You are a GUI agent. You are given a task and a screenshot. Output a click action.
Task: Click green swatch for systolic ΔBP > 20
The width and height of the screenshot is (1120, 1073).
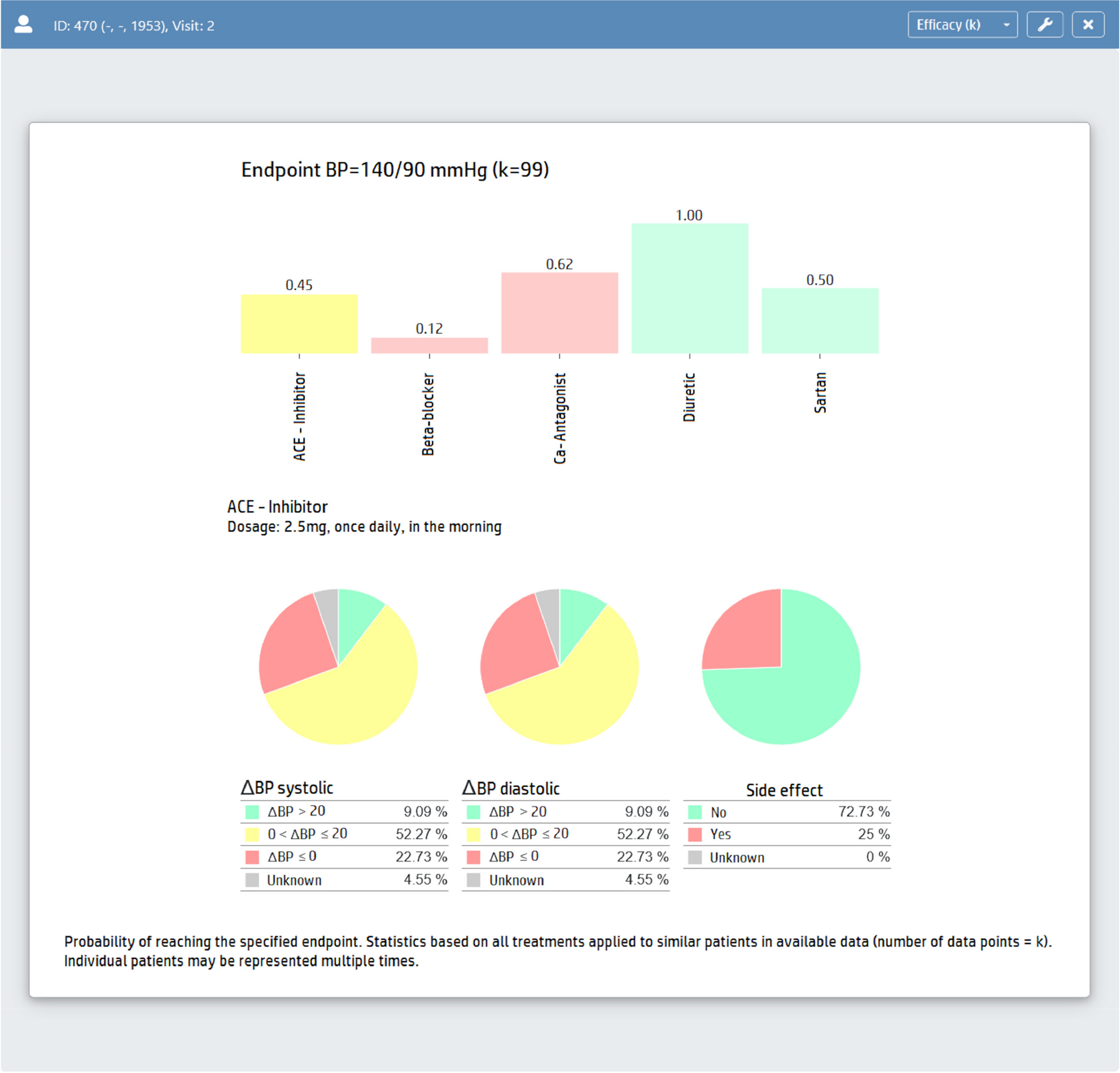coord(252,812)
